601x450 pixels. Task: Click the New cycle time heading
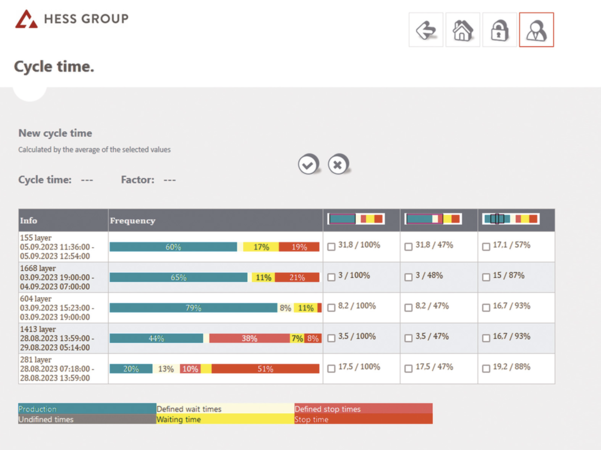click(55, 133)
